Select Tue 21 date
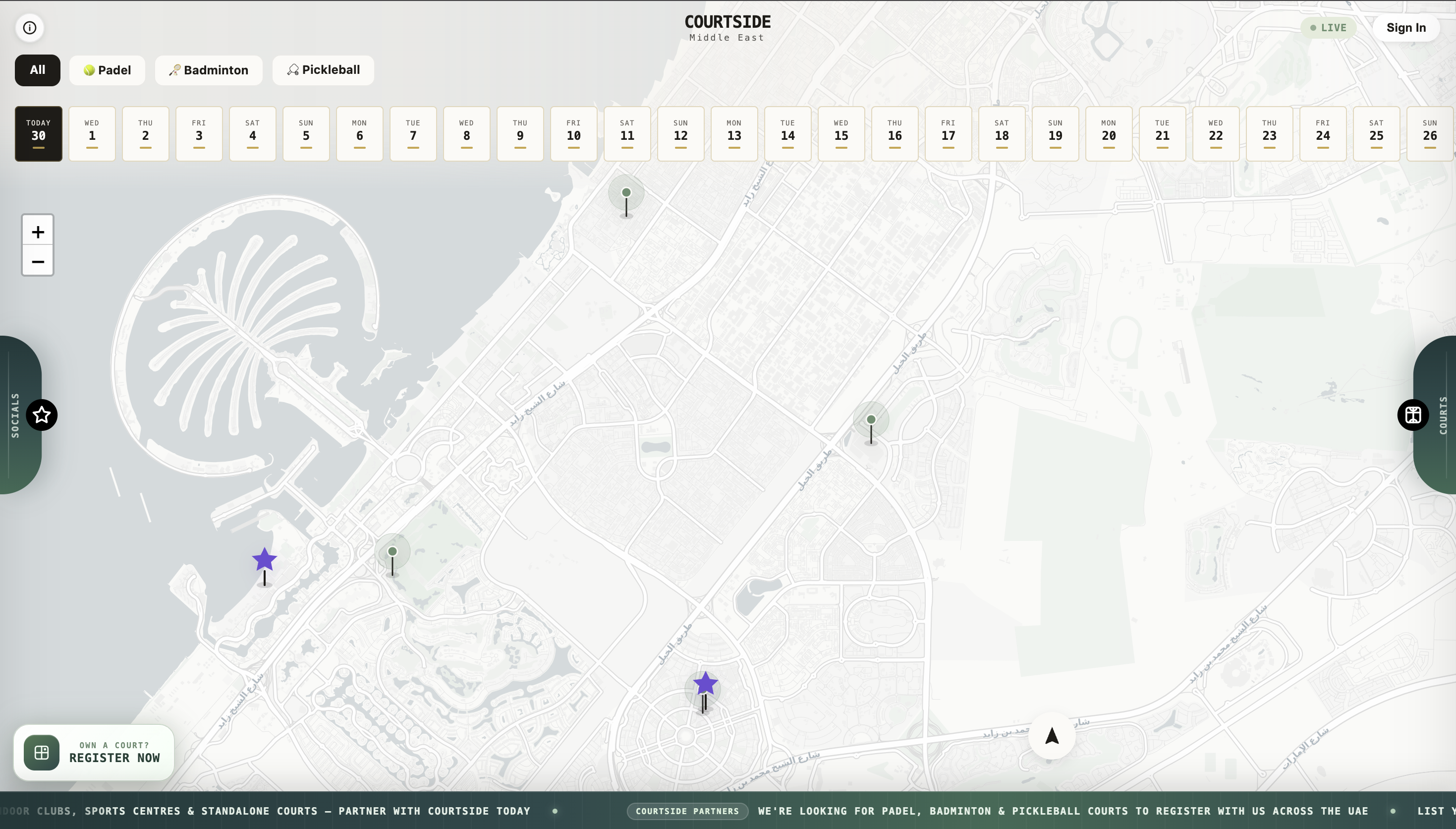Viewport: 1456px width, 829px height. (x=1163, y=134)
